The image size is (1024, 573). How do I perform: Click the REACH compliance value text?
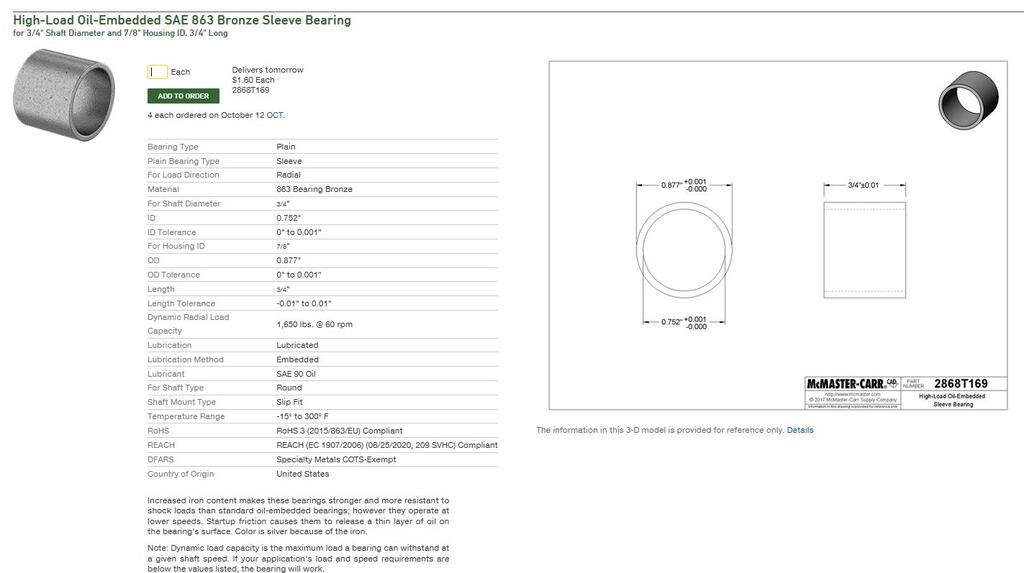pyautogui.click(x=387, y=446)
